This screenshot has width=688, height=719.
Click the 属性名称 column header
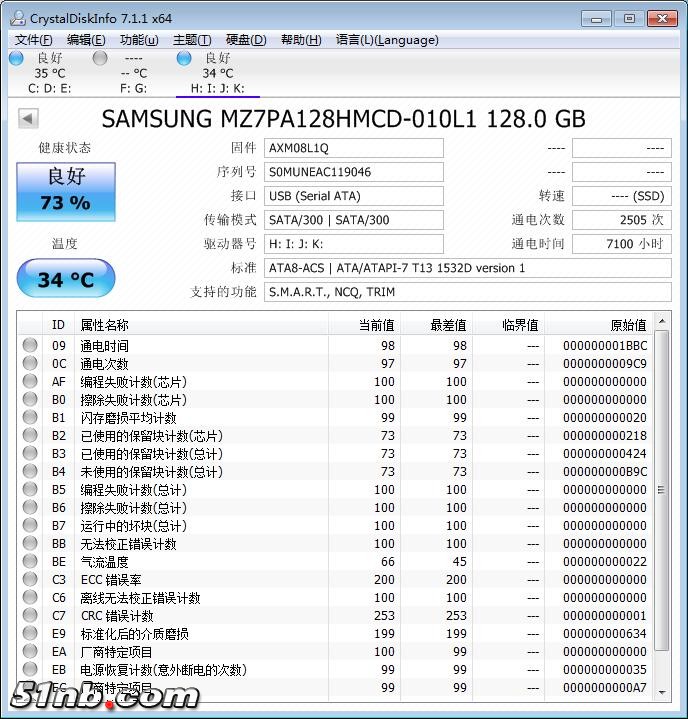(105, 325)
